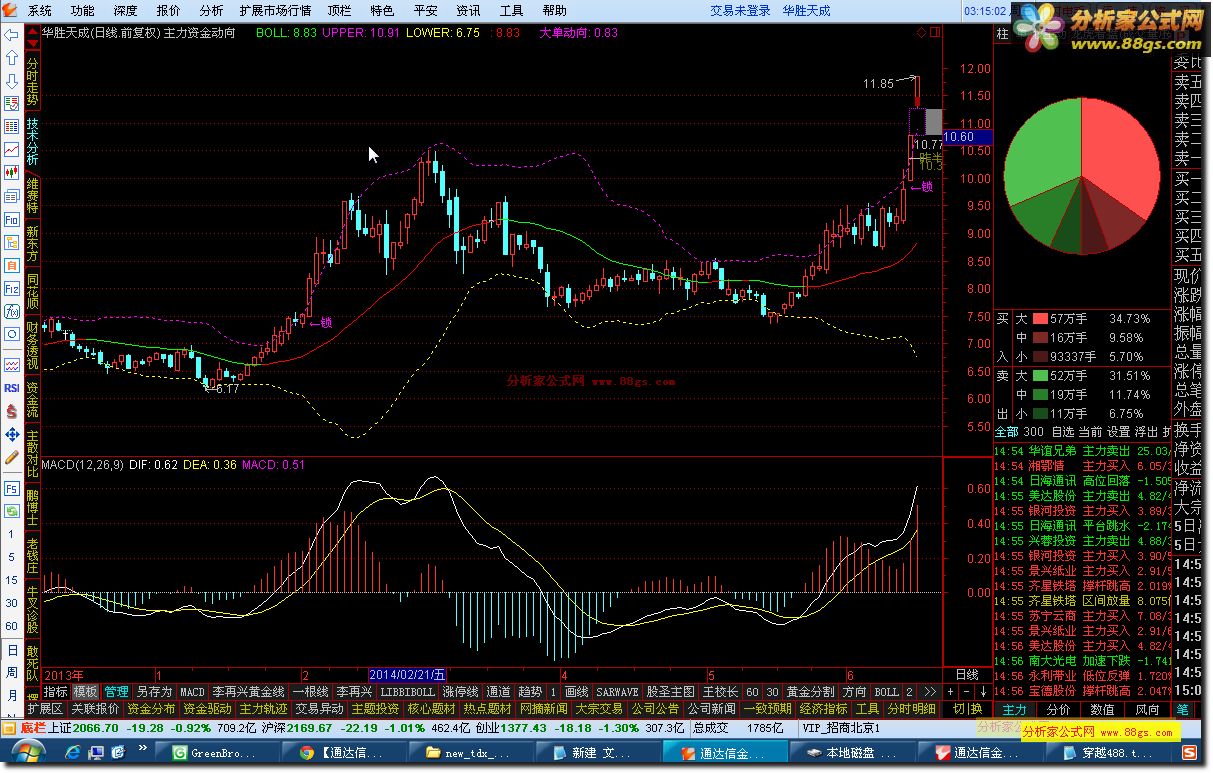Click the Fin icon in left toolbar
The image size is (1213, 773).
(x=11, y=220)
